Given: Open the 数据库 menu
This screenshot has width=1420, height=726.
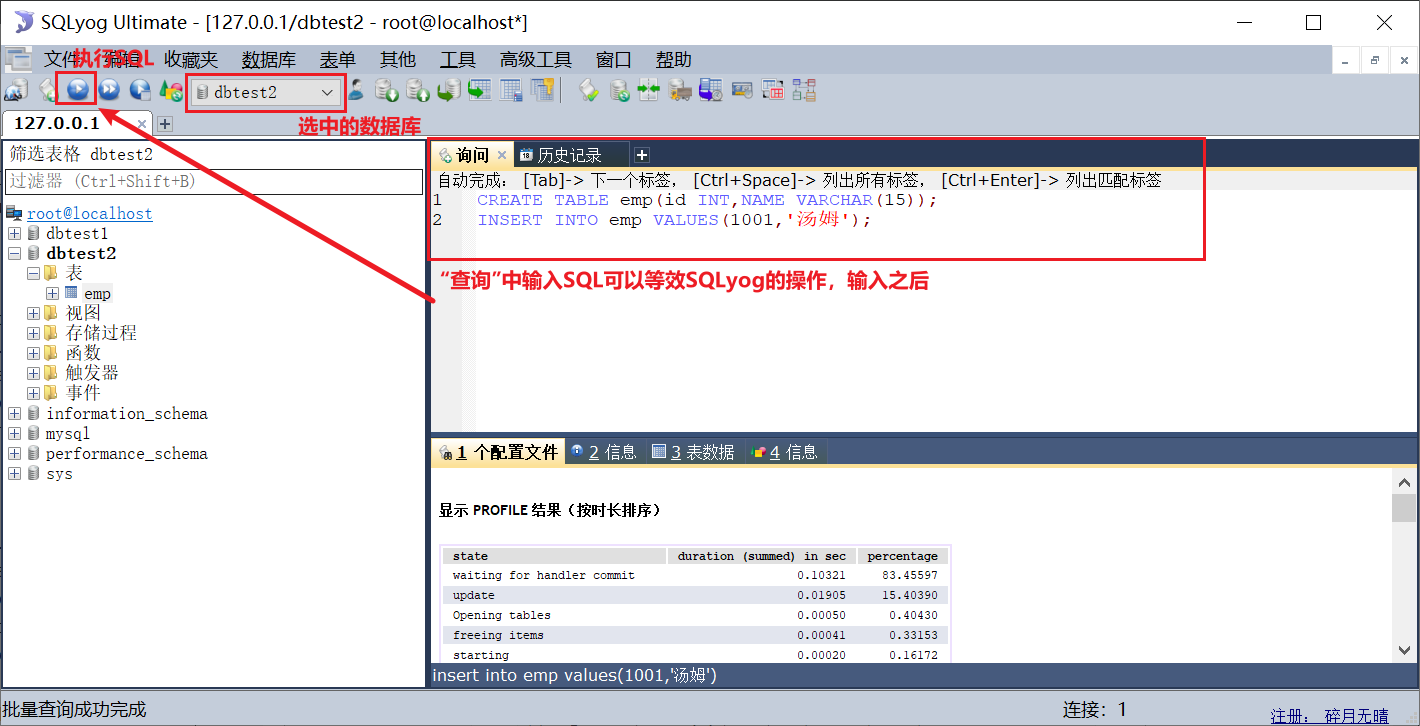Looking at the screenshot, I should coord(269,60).
